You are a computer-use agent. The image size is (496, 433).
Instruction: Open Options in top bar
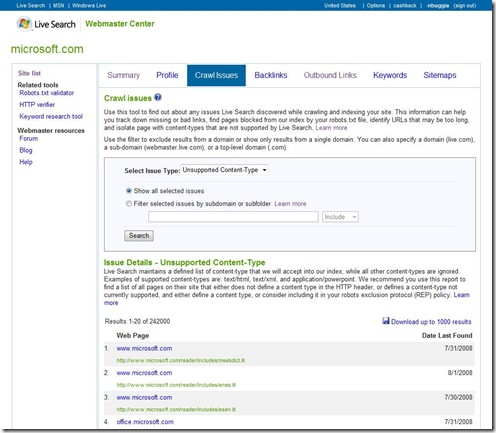[x=376, y=5]
